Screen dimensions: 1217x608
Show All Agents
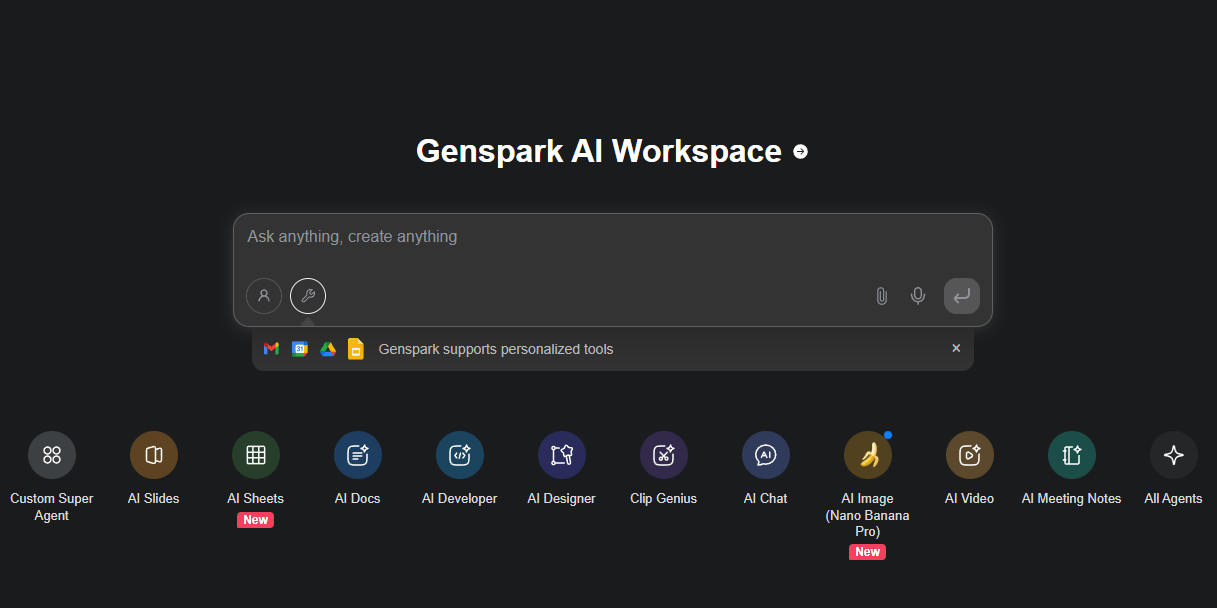coord(1174,455)
